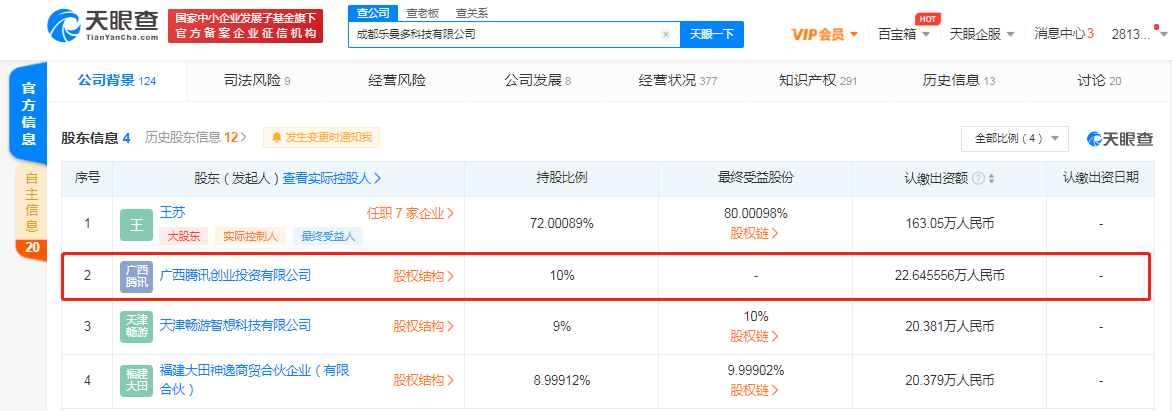Click the 20.381万人民币 capital amount

[949, 326]
